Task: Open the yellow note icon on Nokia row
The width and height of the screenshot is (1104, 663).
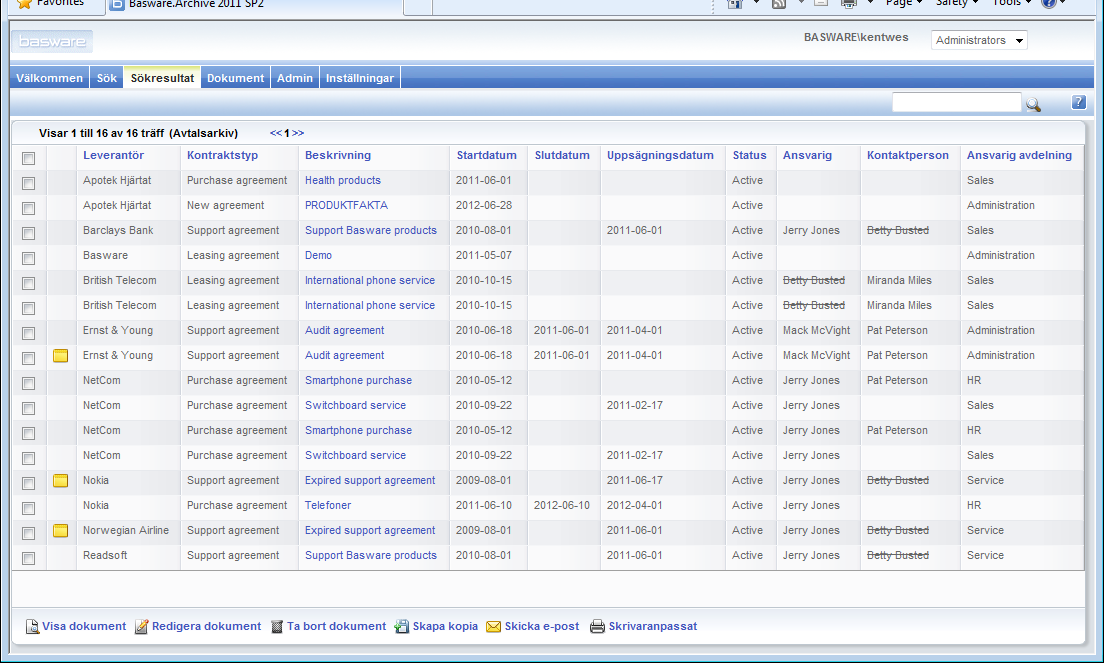Action: [x=61, y=481]
